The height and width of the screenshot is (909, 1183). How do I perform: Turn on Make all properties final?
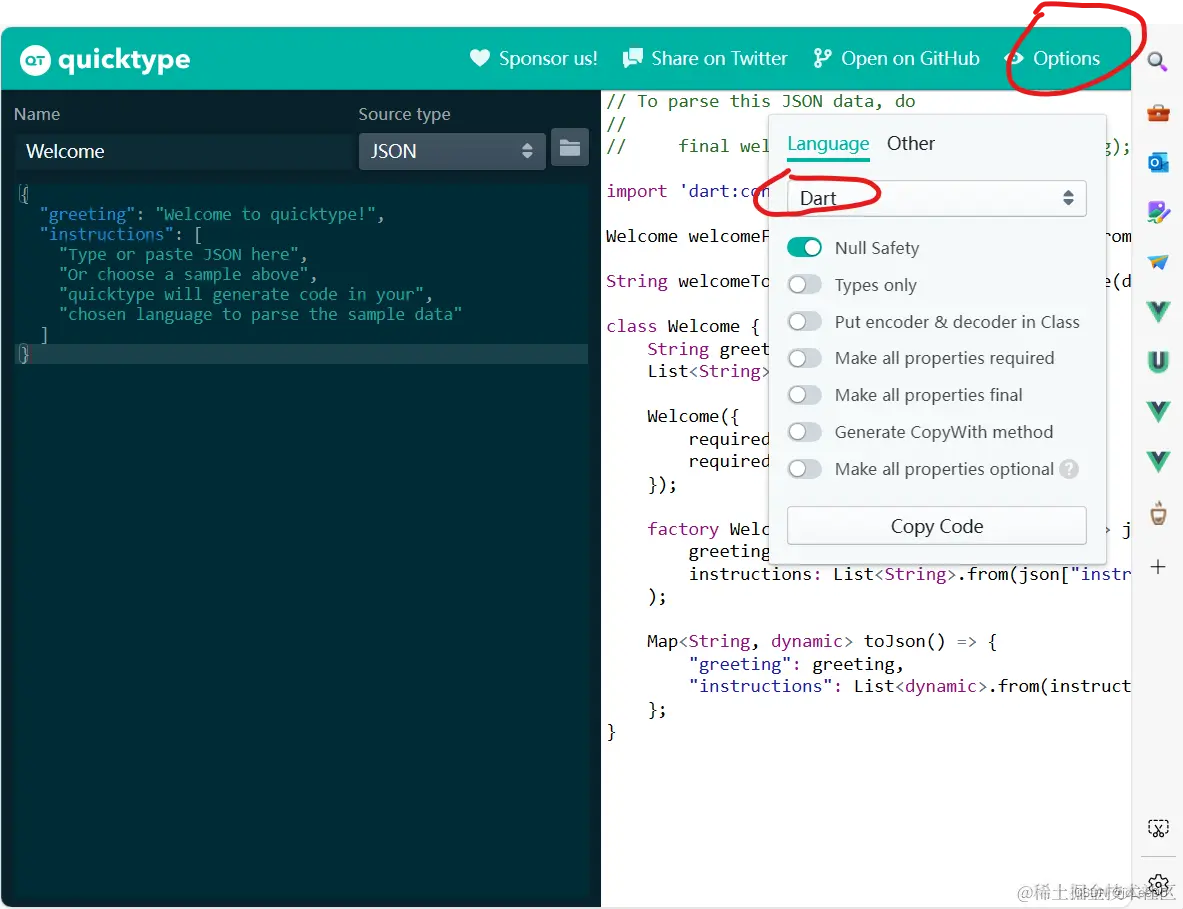point(804,395)
